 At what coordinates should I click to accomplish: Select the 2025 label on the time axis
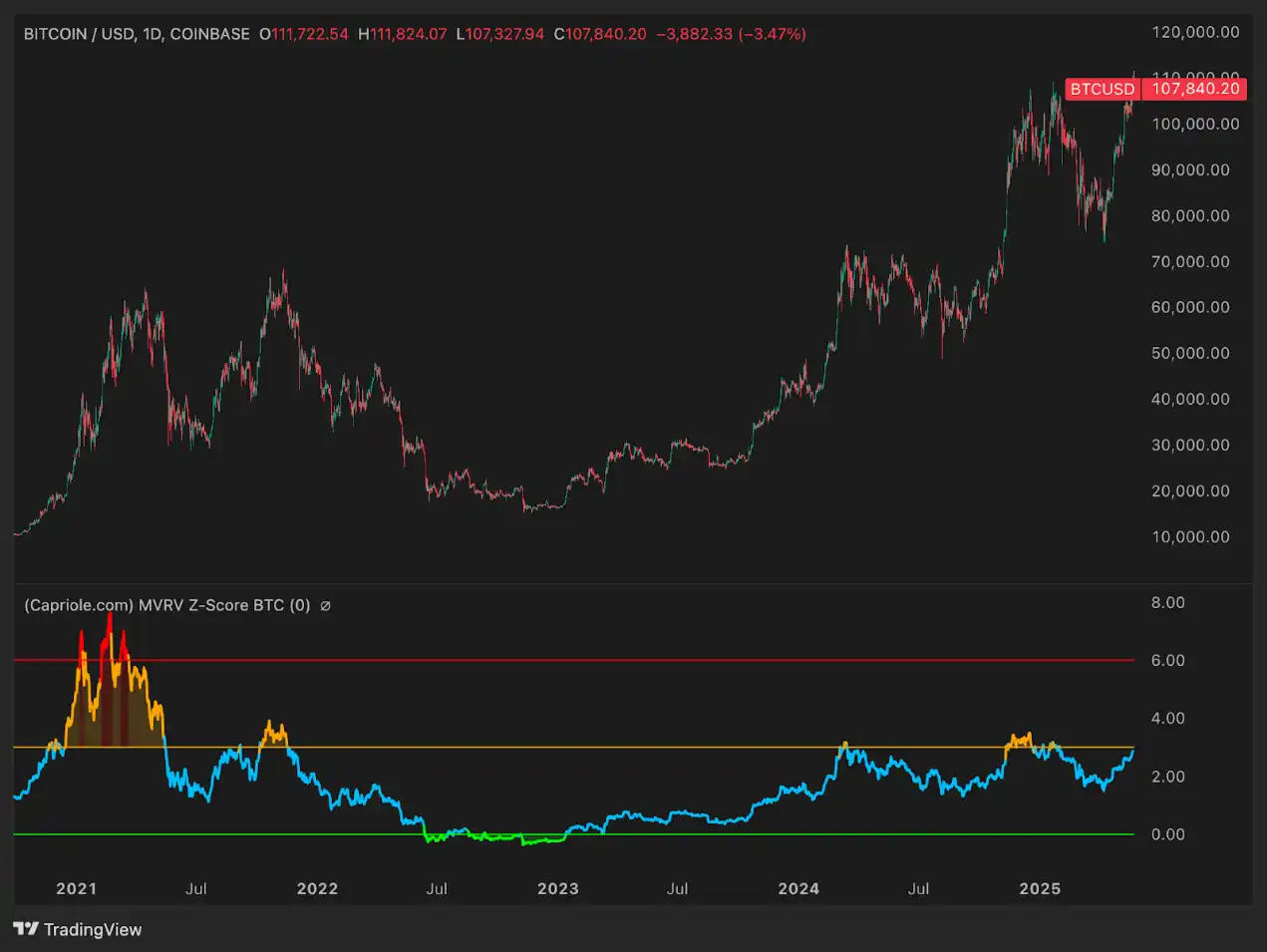pos(1041,888)
